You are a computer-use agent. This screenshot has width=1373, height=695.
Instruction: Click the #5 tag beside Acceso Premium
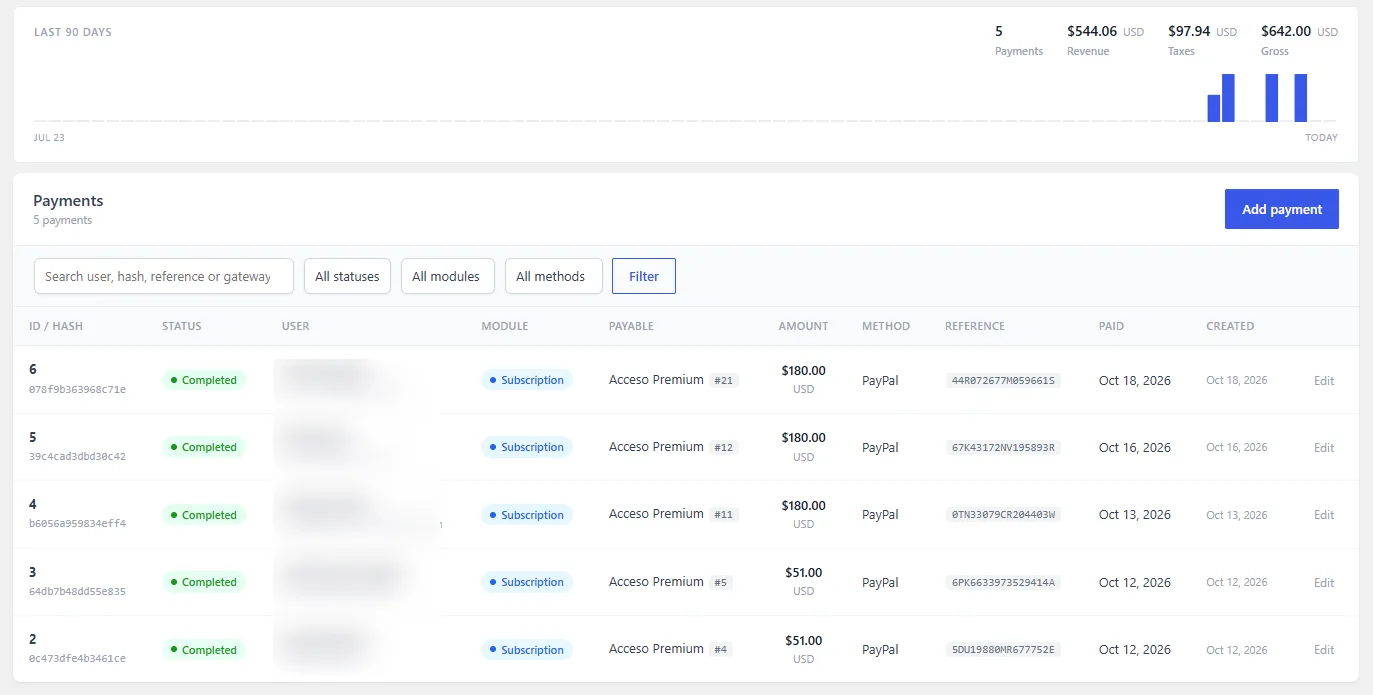coord(721,583)
